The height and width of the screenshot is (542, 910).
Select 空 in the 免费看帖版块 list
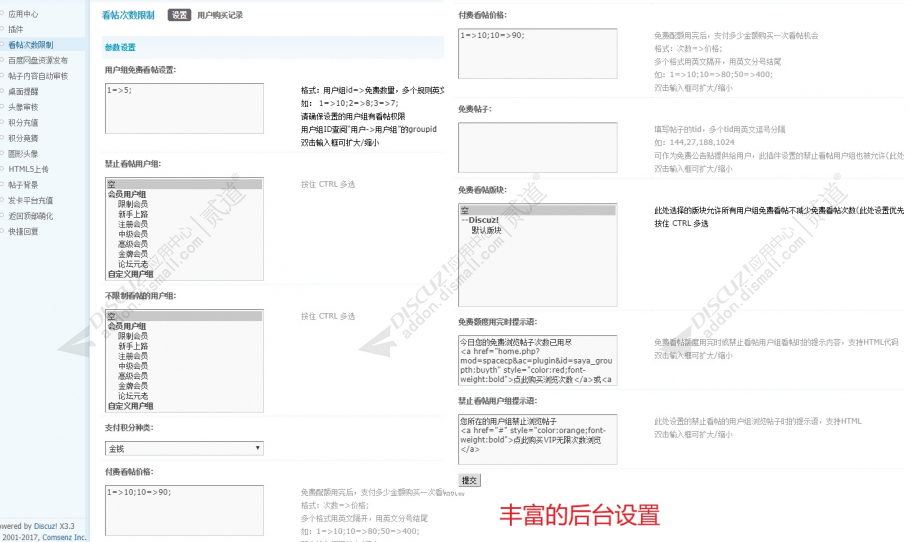537,211
